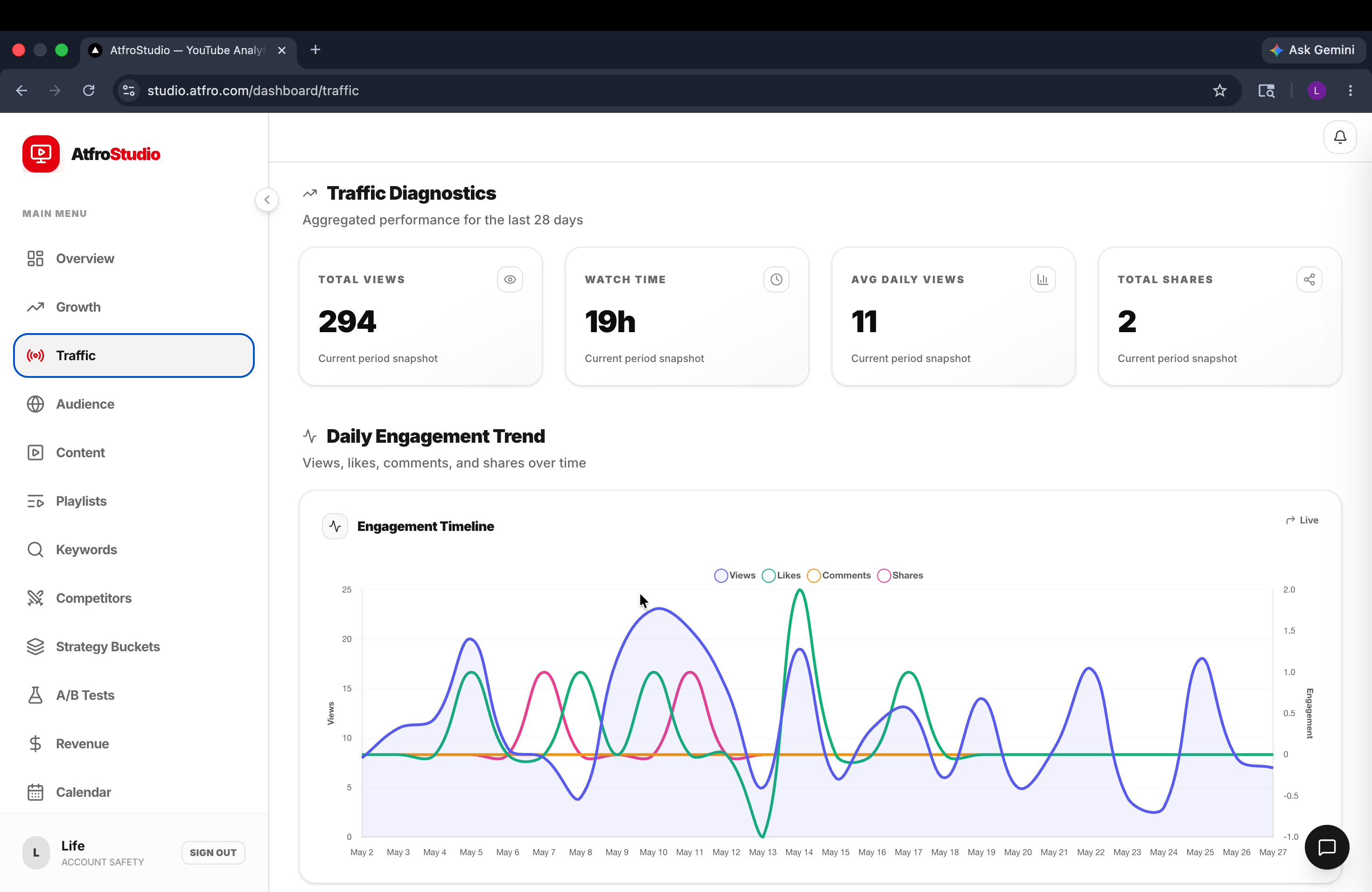Bookmark this page with the star icon
1372x892 pixels.
click(1219, 91)
